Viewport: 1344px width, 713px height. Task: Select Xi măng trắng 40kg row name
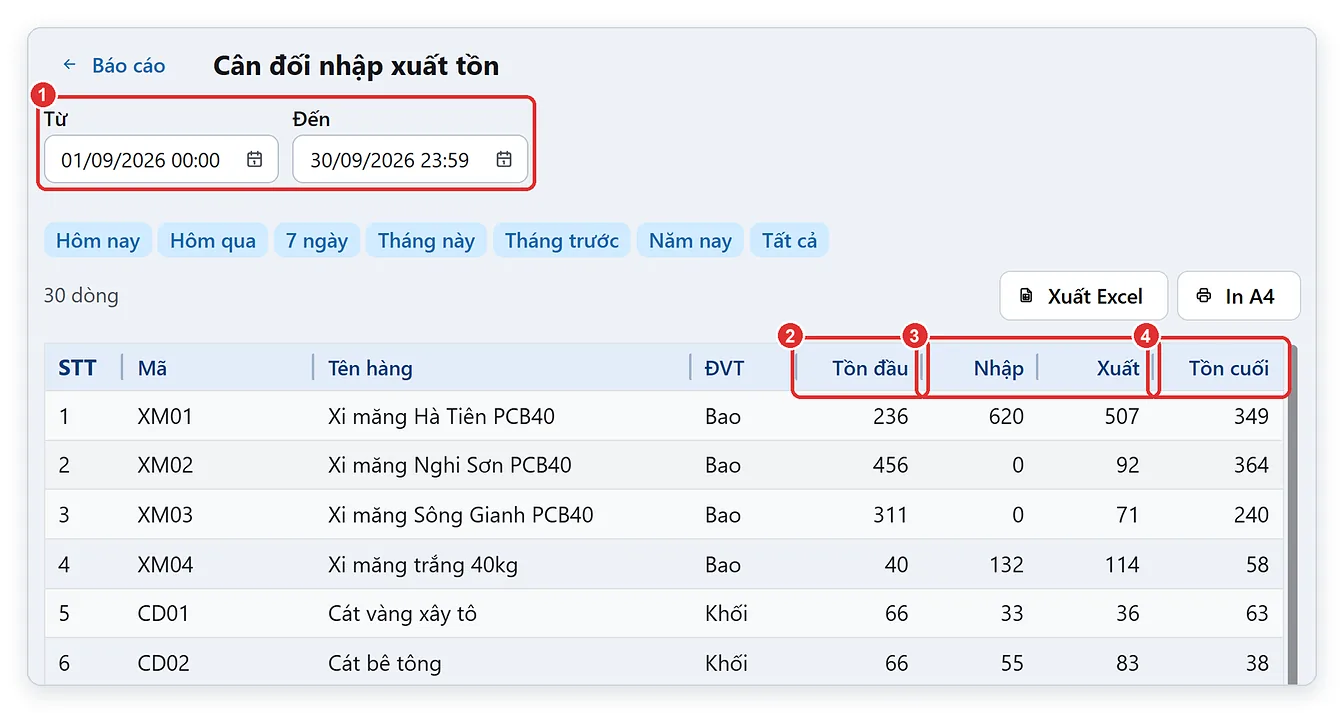pos(423,565)
